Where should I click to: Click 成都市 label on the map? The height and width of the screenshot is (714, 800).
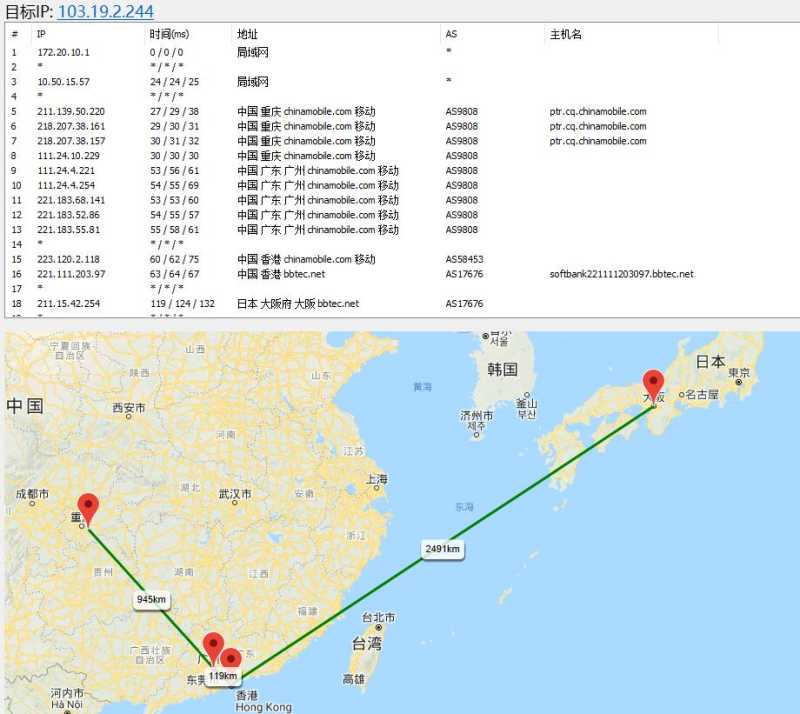click(32, 494)
